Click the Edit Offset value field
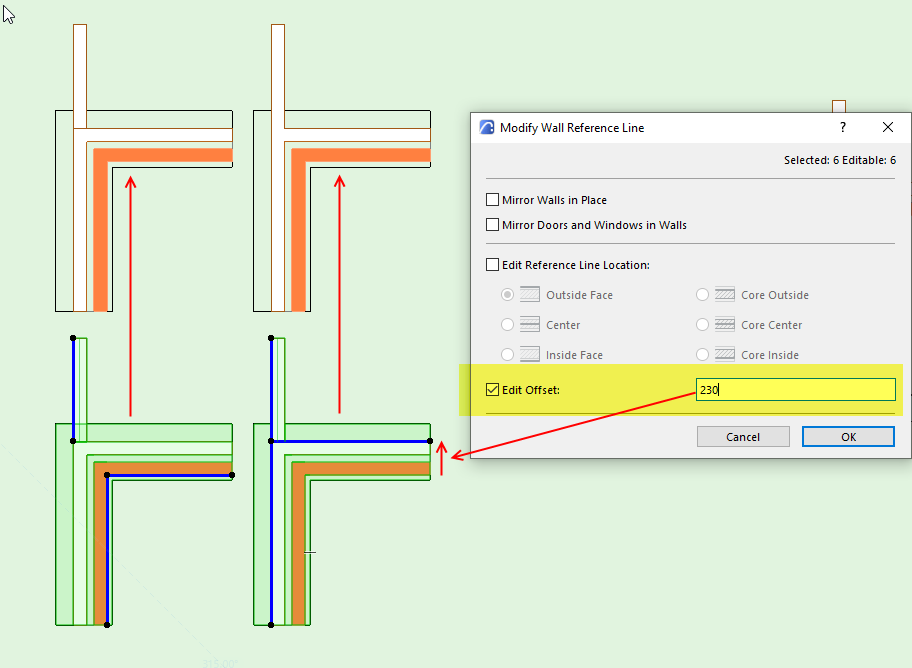The image size is (912, 668). tap(796, 389)
